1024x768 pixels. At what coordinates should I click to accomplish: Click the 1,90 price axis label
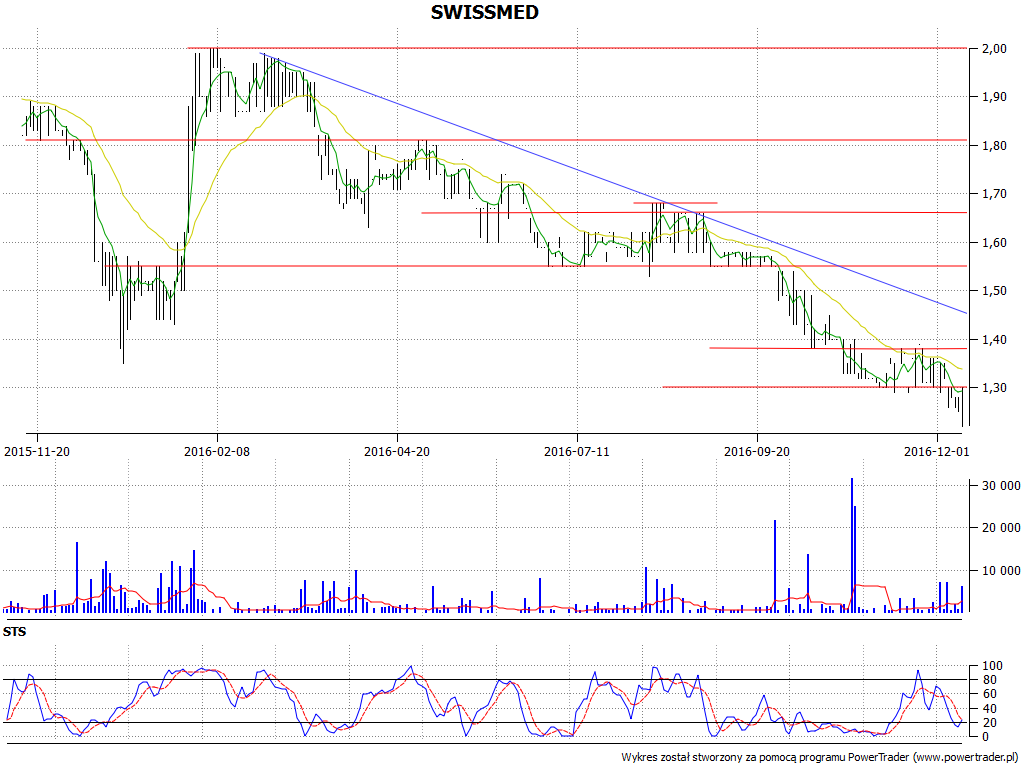coord(994,97)
